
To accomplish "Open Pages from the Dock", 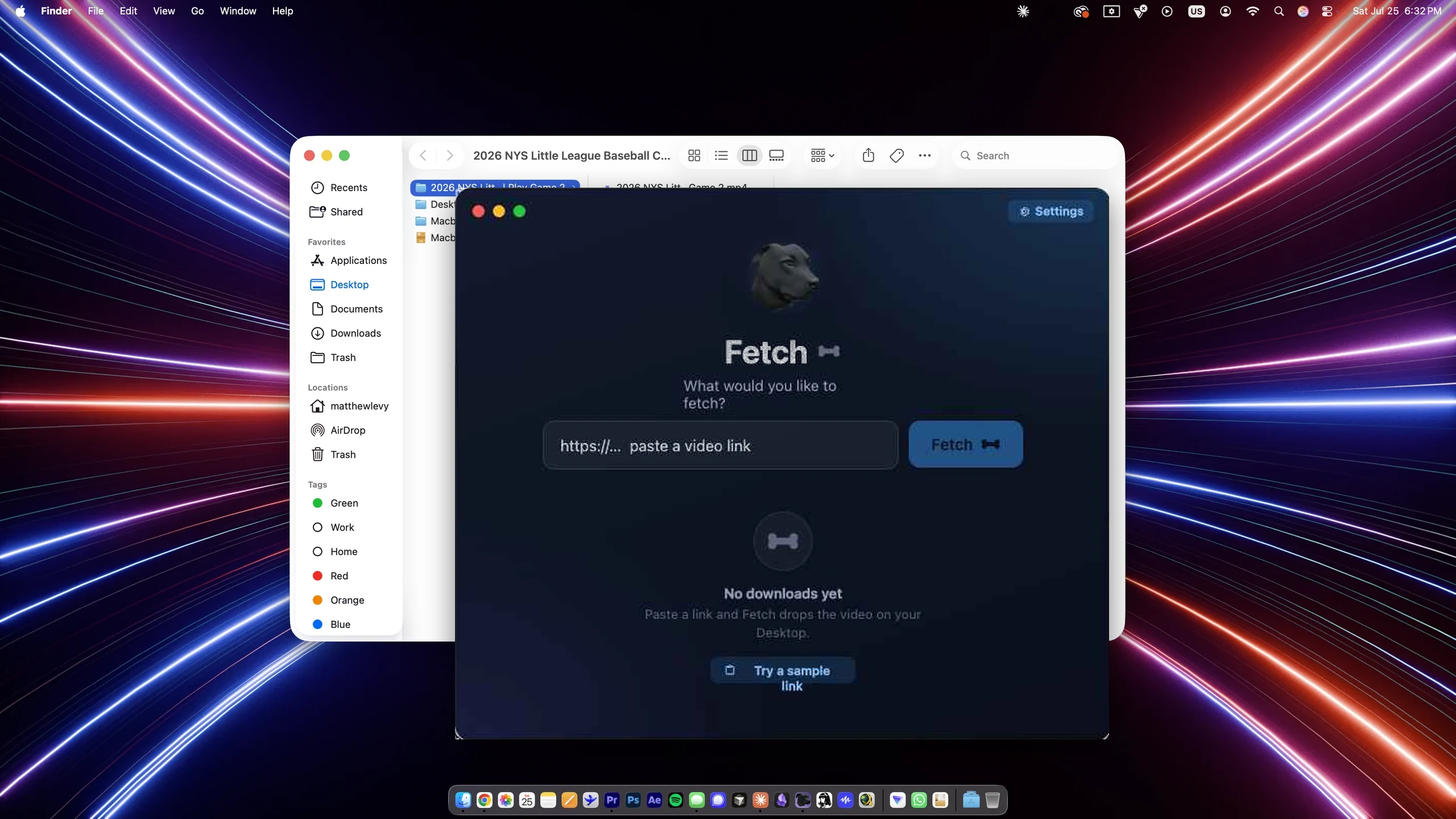I will pyautogui.click(x=569, y=800).
